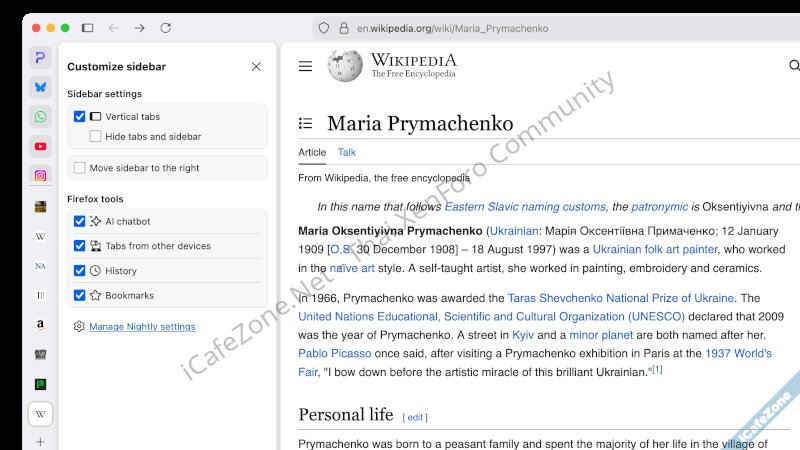Open the Pablo Picasso link
This screenshot has height=450, width=800.
pos(335,354)
